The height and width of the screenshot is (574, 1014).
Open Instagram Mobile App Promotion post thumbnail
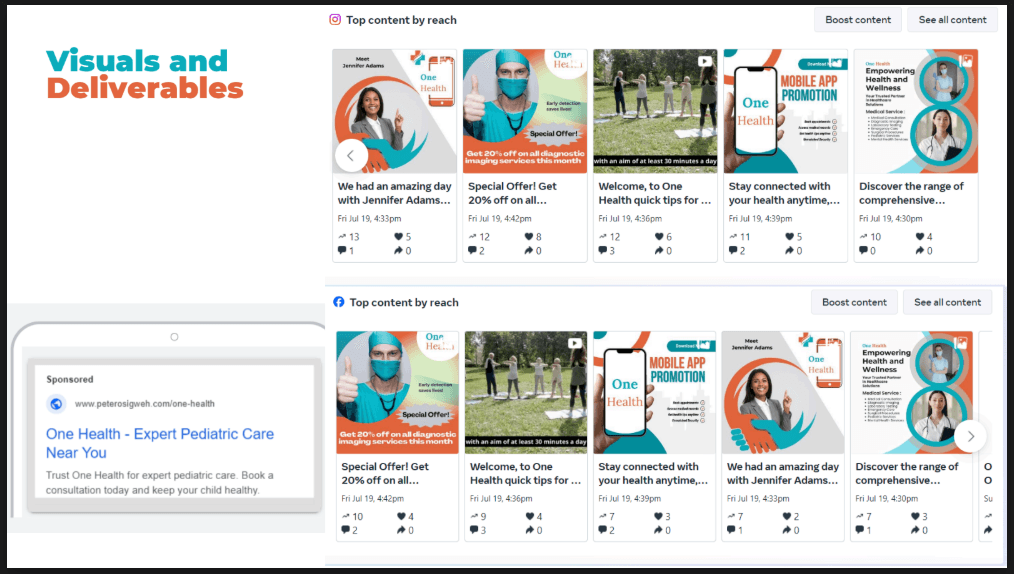coord(785,111)
